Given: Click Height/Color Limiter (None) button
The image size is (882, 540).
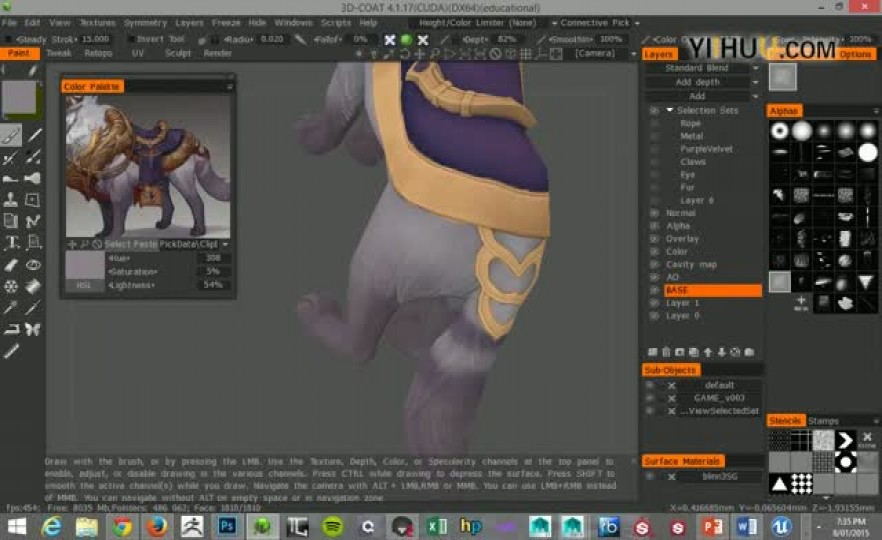Looking at the screenshot, I should pyautogui.click(x=478, y=23).
